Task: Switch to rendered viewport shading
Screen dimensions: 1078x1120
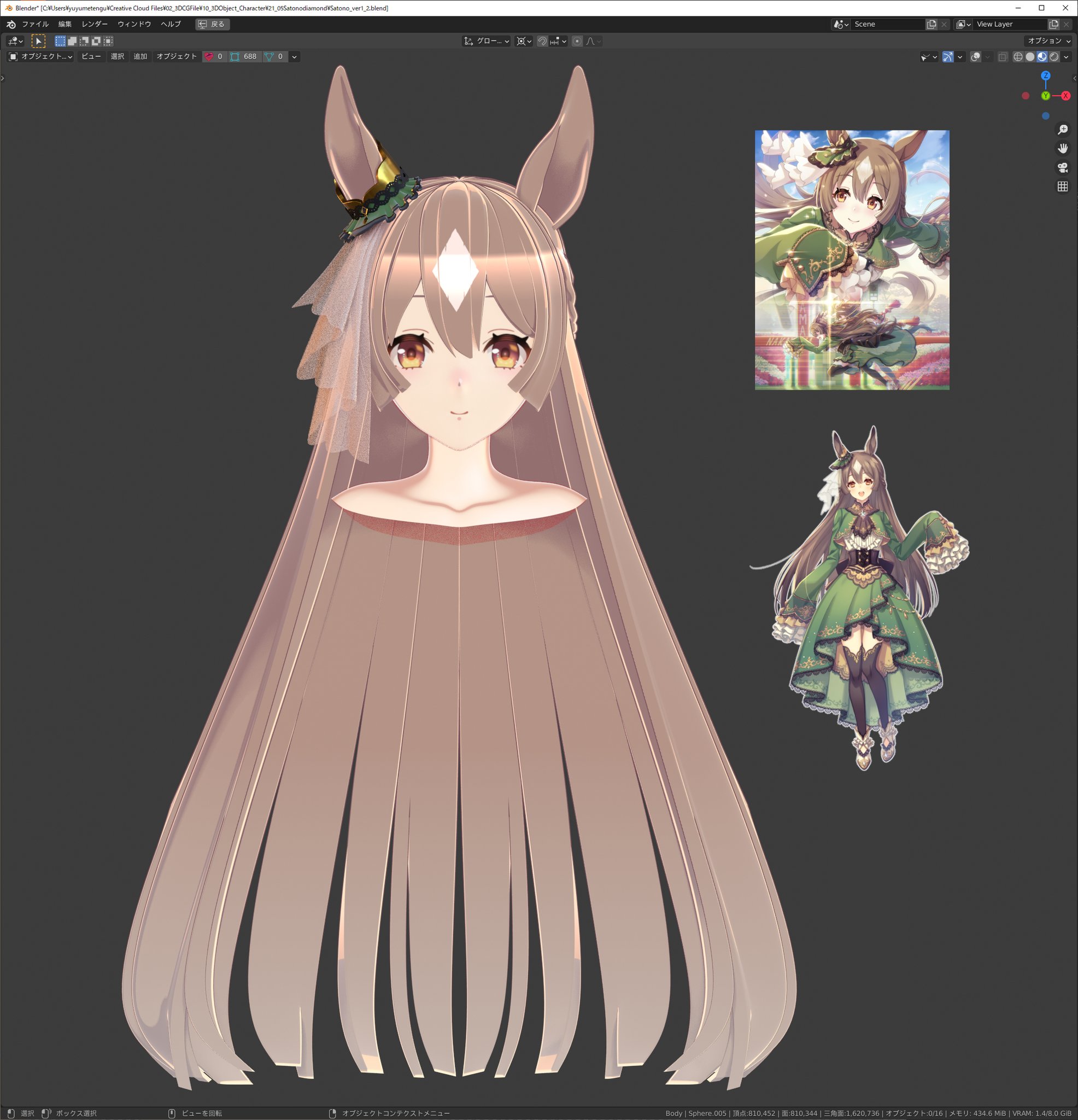Action: point(1054,56)
